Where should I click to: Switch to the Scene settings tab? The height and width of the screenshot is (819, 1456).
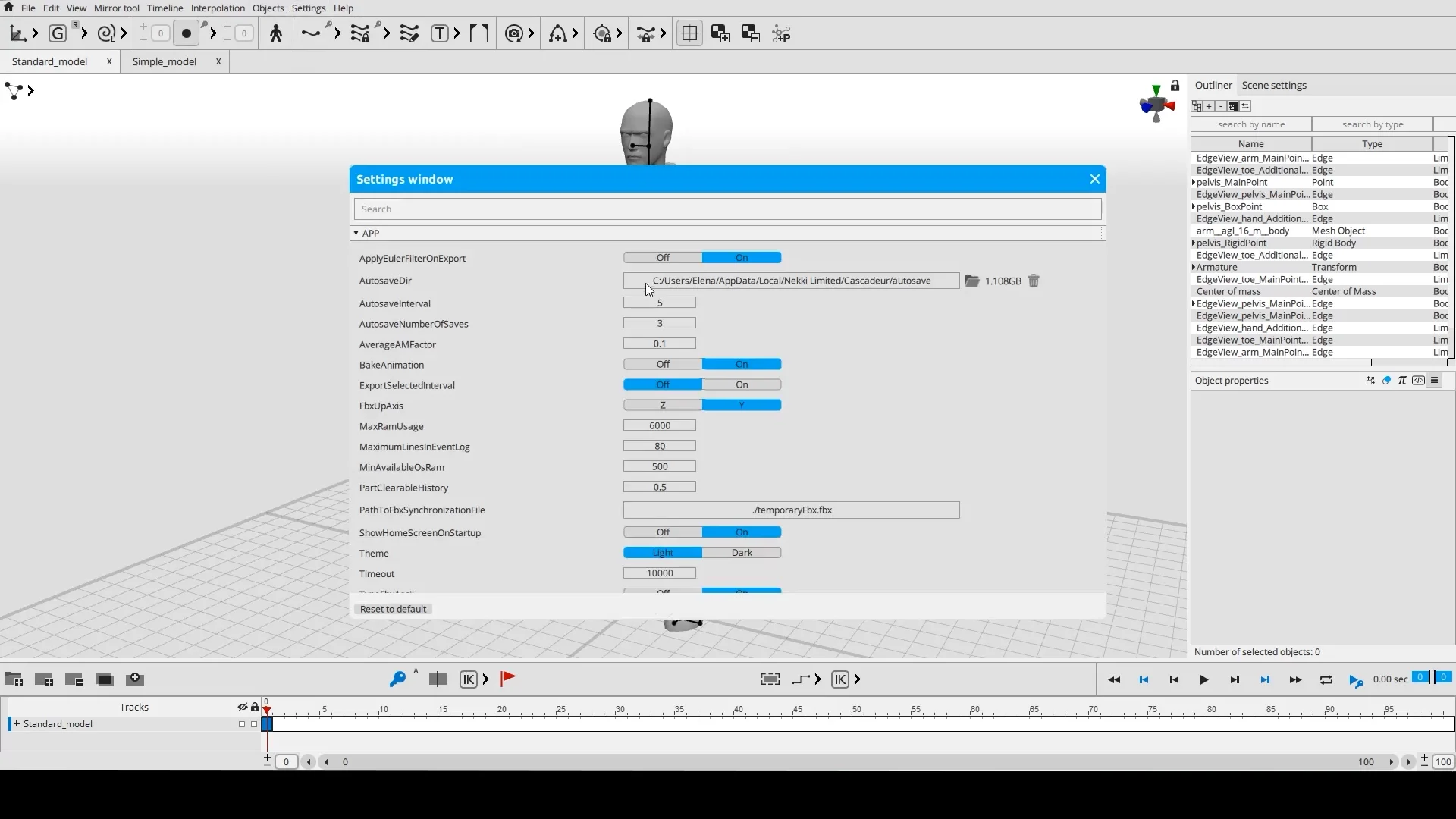tap(1274, 86)
